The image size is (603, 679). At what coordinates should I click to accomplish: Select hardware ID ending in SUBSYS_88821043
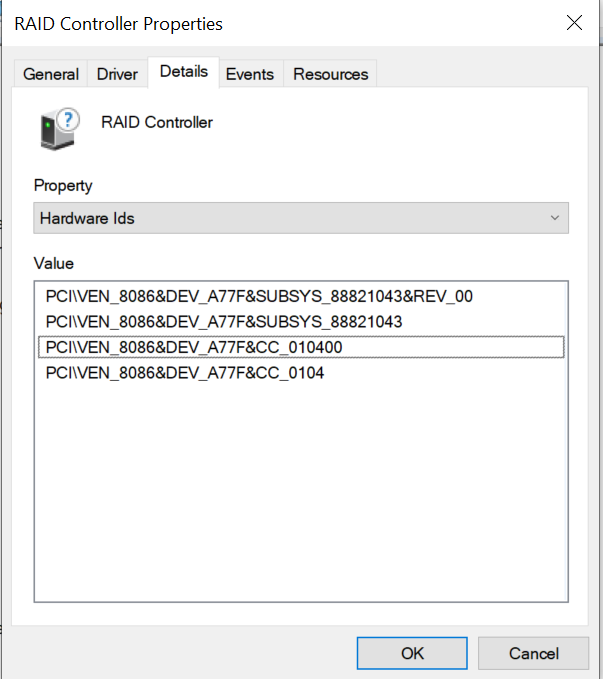click(223, 322)
